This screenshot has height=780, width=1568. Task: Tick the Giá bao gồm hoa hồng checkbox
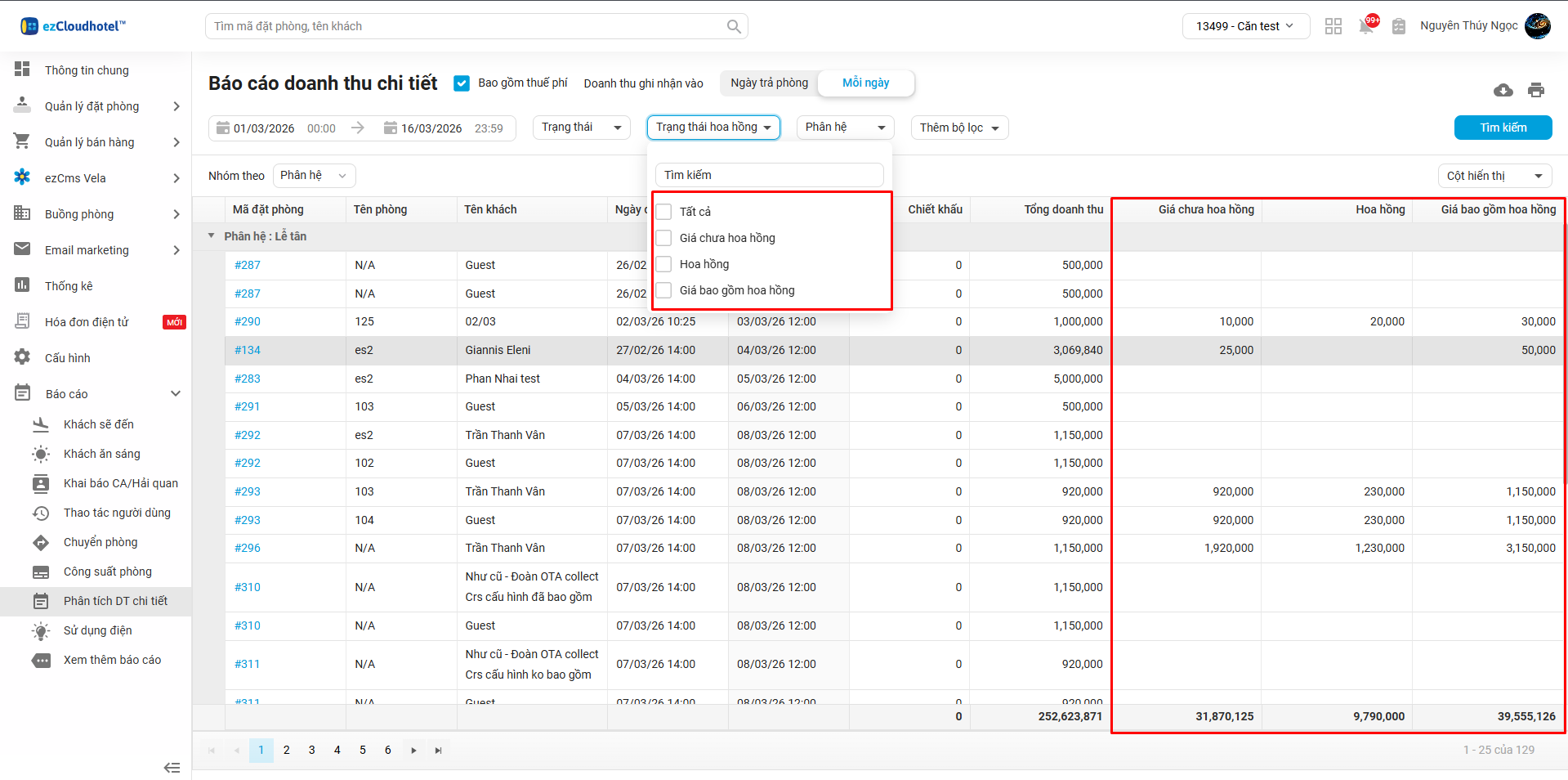[x=664, y=290]
